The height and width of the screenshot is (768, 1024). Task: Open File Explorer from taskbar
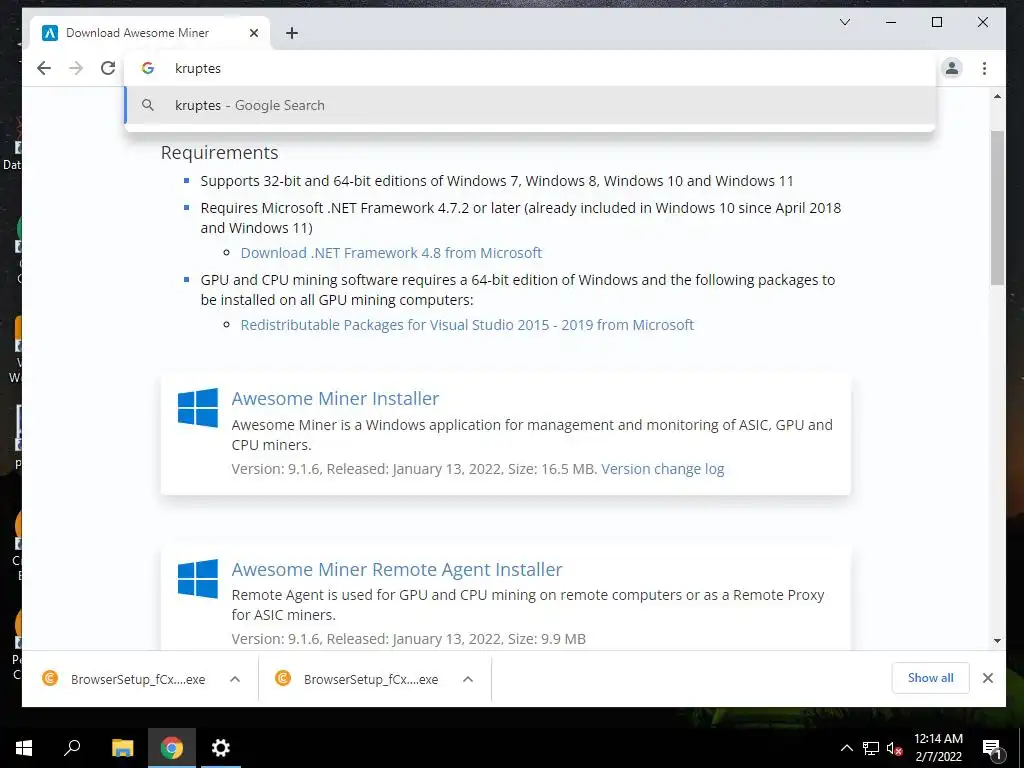point(122,748)
